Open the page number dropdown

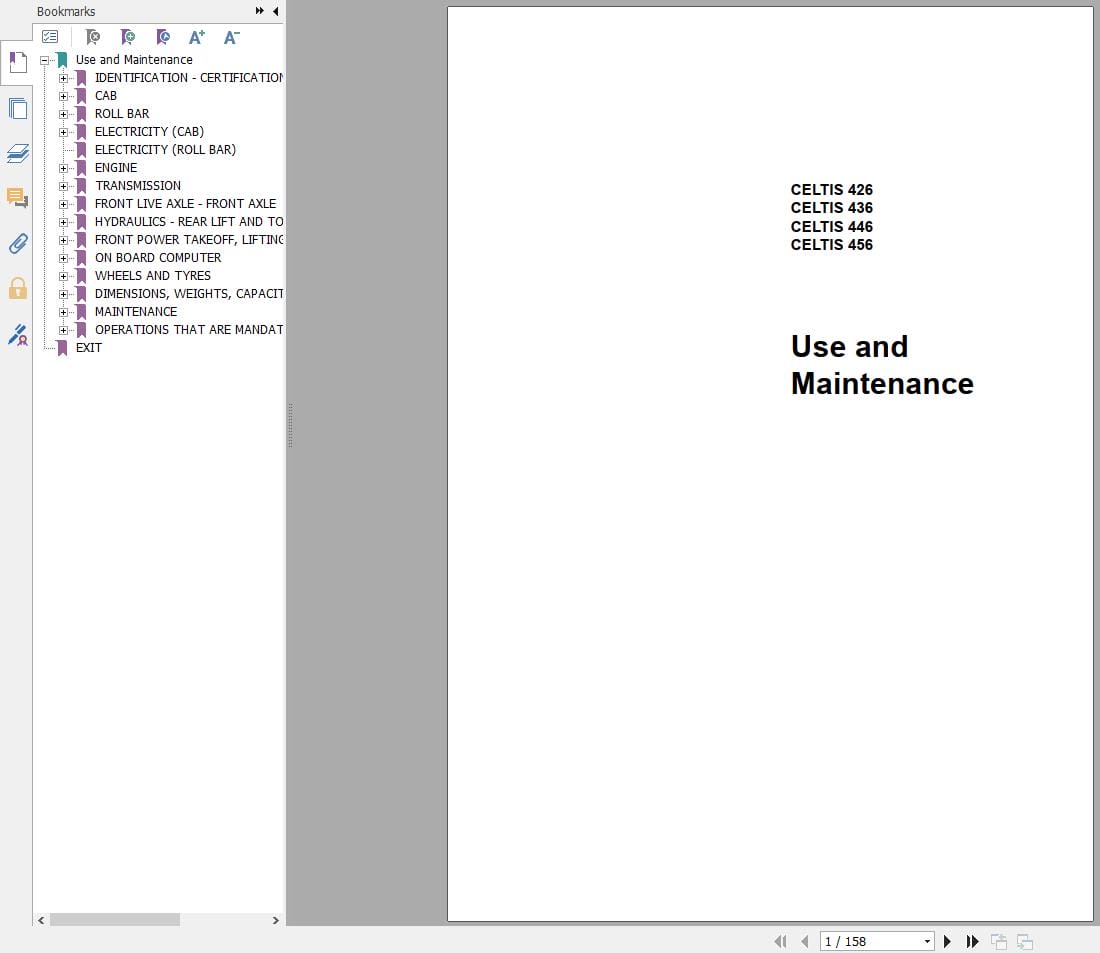tap(927, 941)
